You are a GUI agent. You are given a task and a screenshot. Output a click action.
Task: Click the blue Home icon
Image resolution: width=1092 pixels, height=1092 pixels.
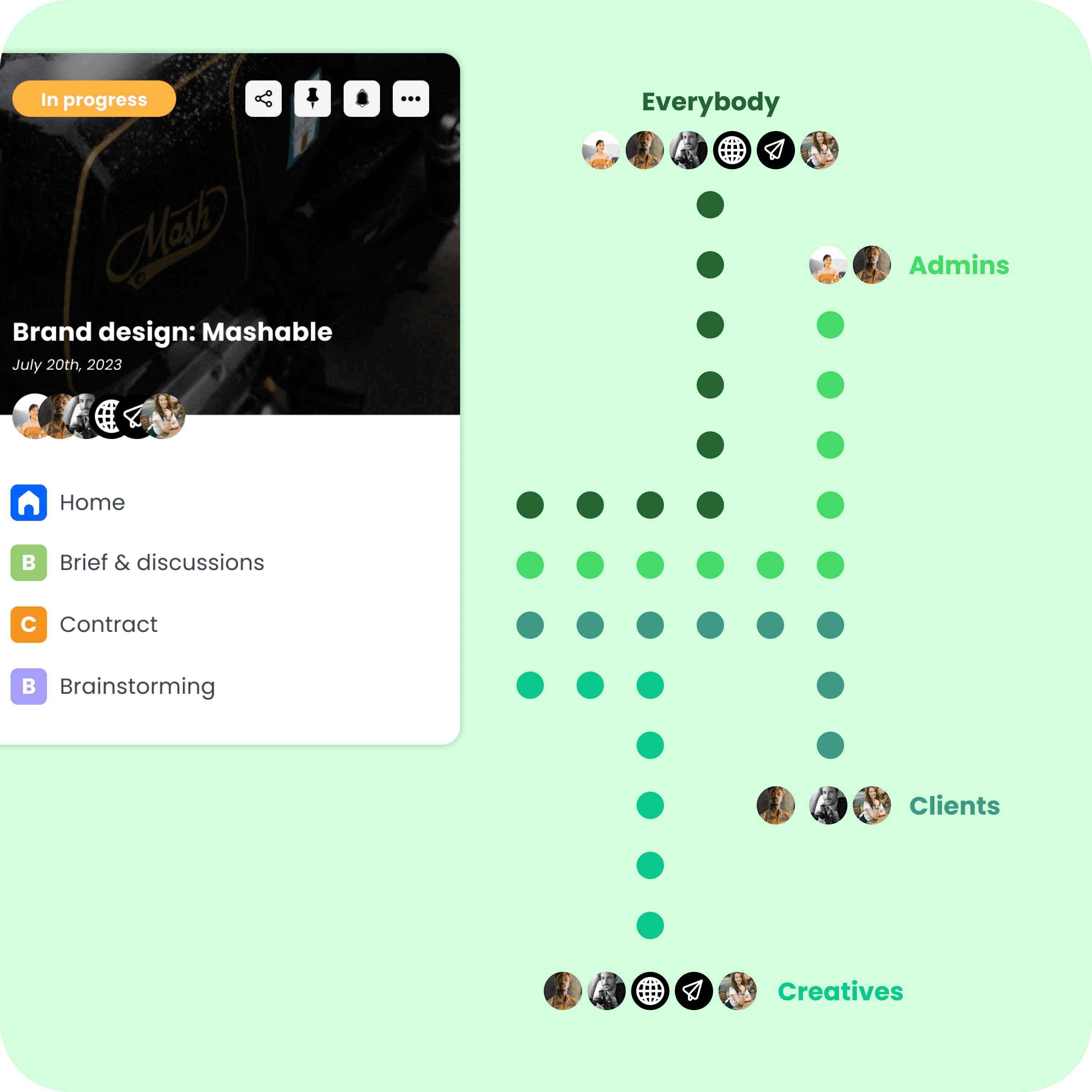coord(29,502)
